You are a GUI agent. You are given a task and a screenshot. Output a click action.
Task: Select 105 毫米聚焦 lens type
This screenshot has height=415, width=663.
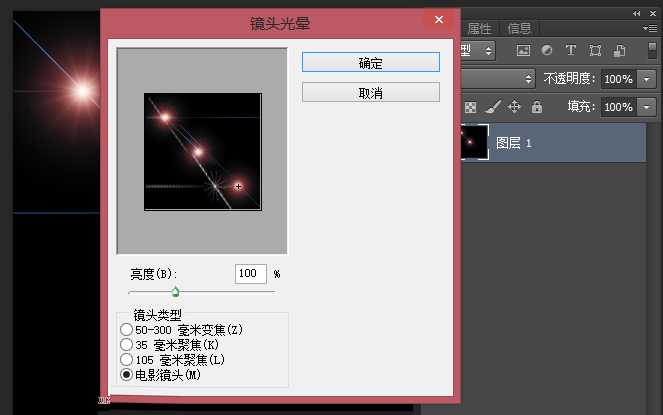tap(126, 358)
